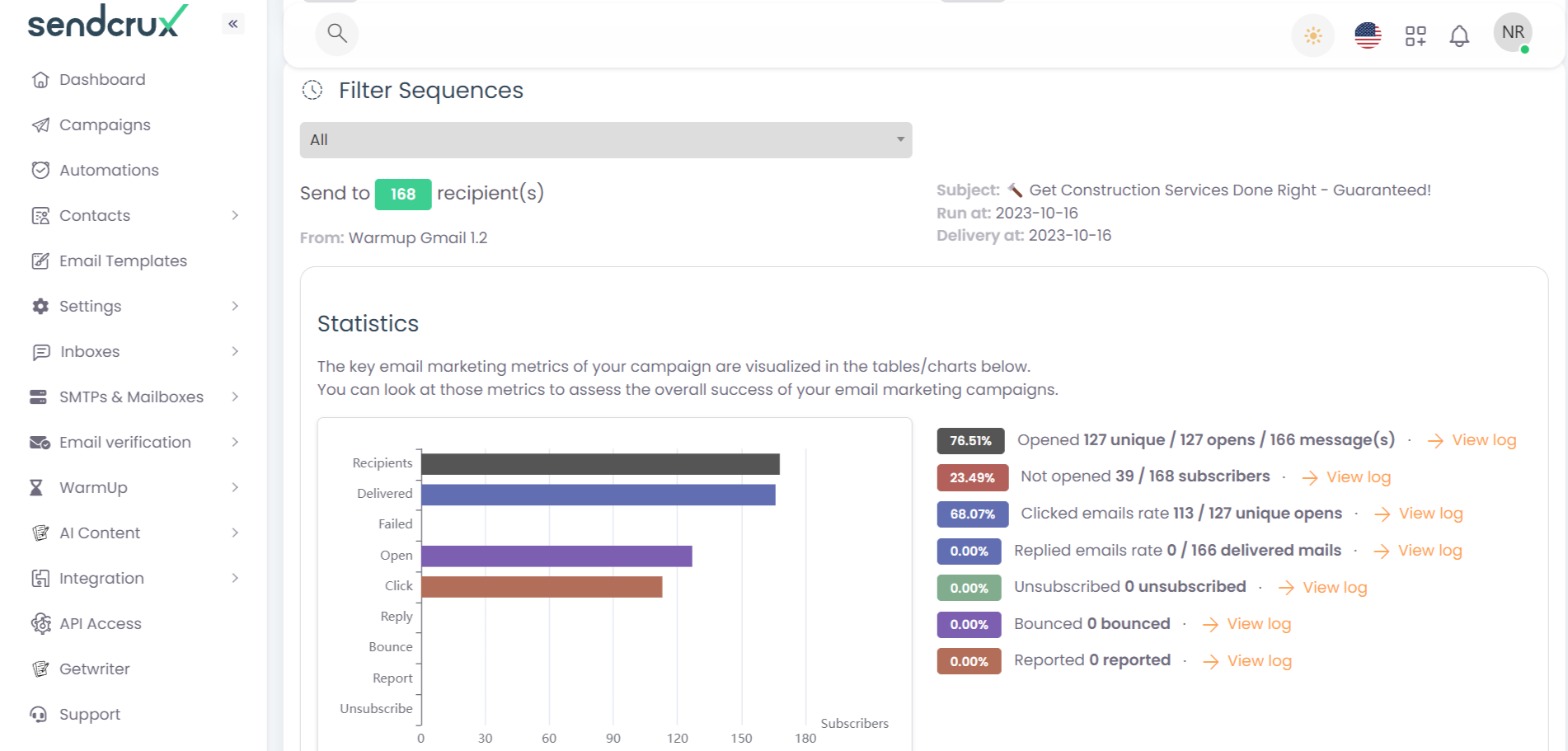Expand the SMTPs & Mailboxes submenu

237,397
